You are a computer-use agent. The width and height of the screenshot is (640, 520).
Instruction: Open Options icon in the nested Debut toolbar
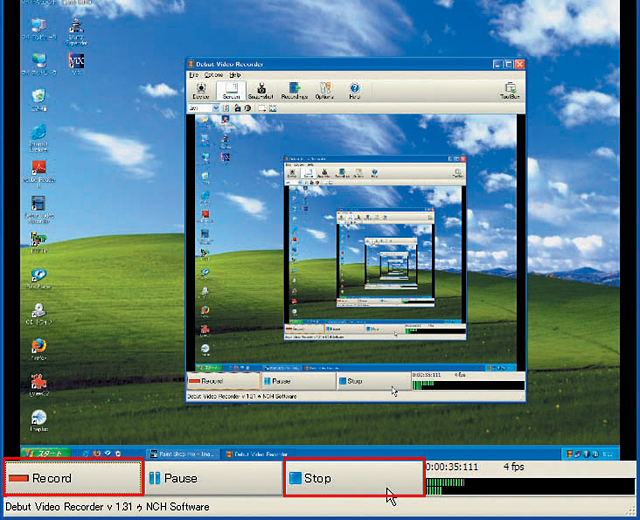point(325,91)
